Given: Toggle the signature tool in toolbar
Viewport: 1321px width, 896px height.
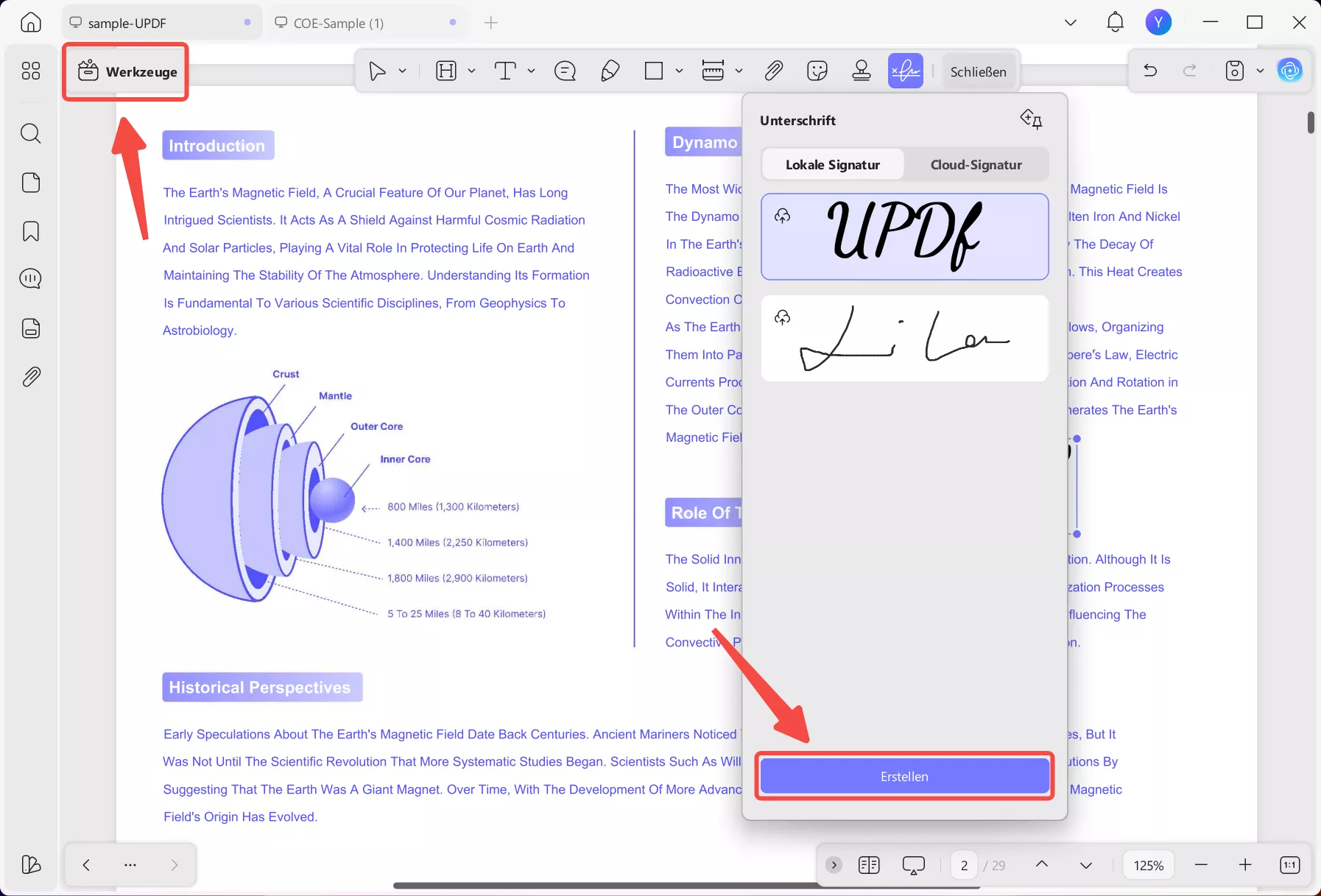Looking at the screenshot, I should click(906, 71).
